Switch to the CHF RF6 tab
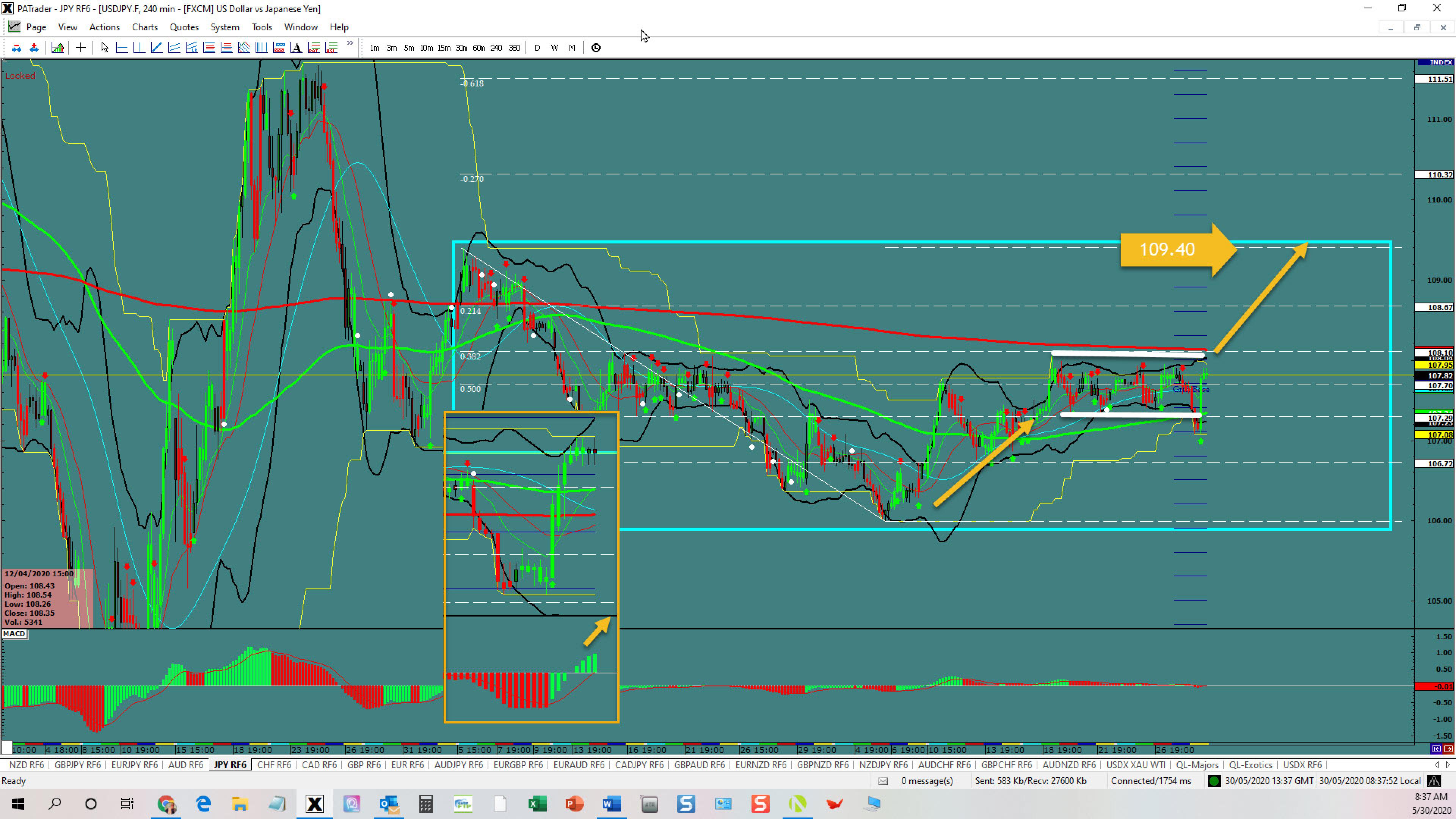 274,765
